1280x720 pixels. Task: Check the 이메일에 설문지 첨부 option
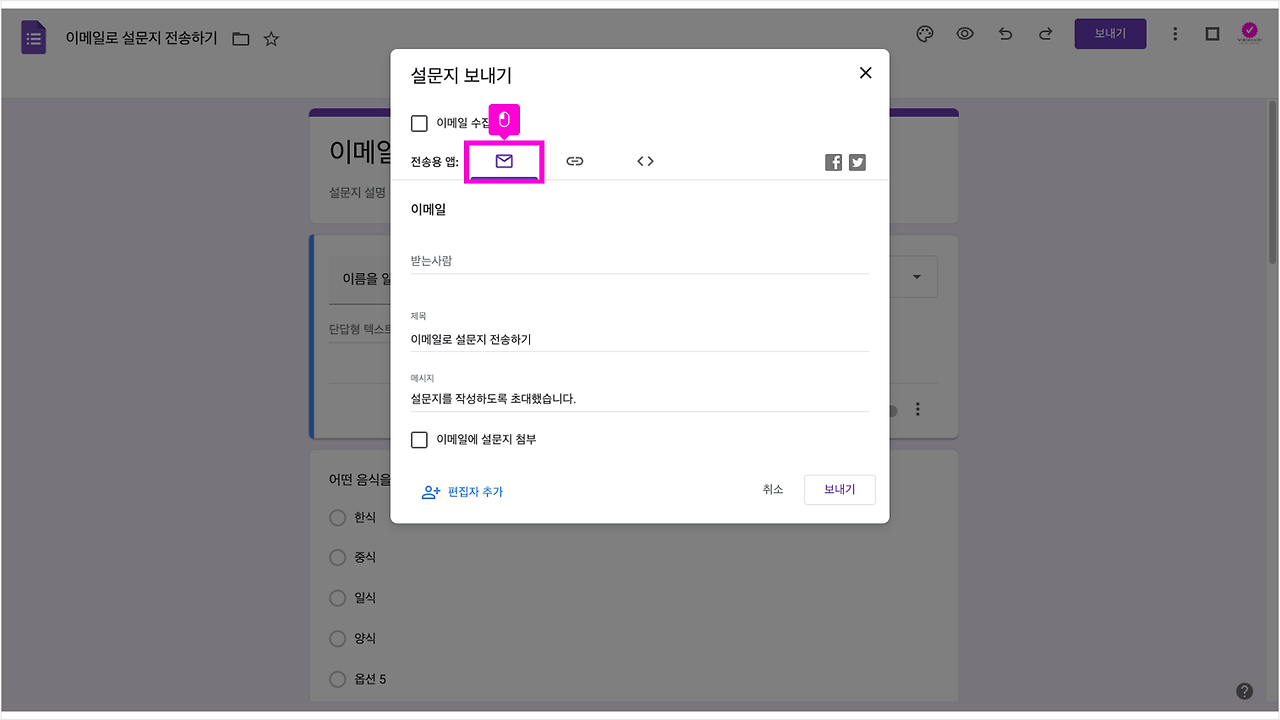(x=419, y=439)
